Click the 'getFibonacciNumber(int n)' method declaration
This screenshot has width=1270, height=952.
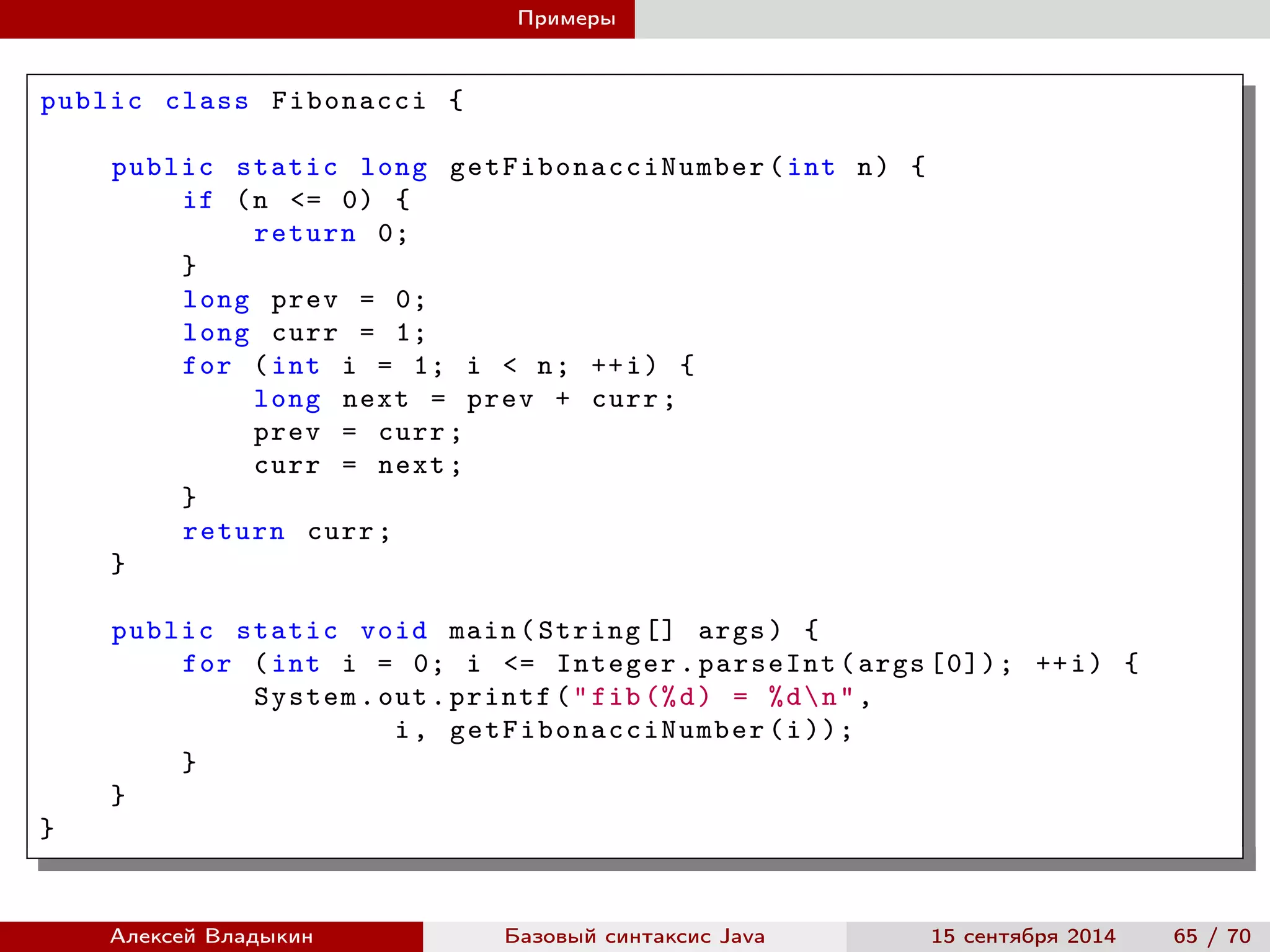669,168
